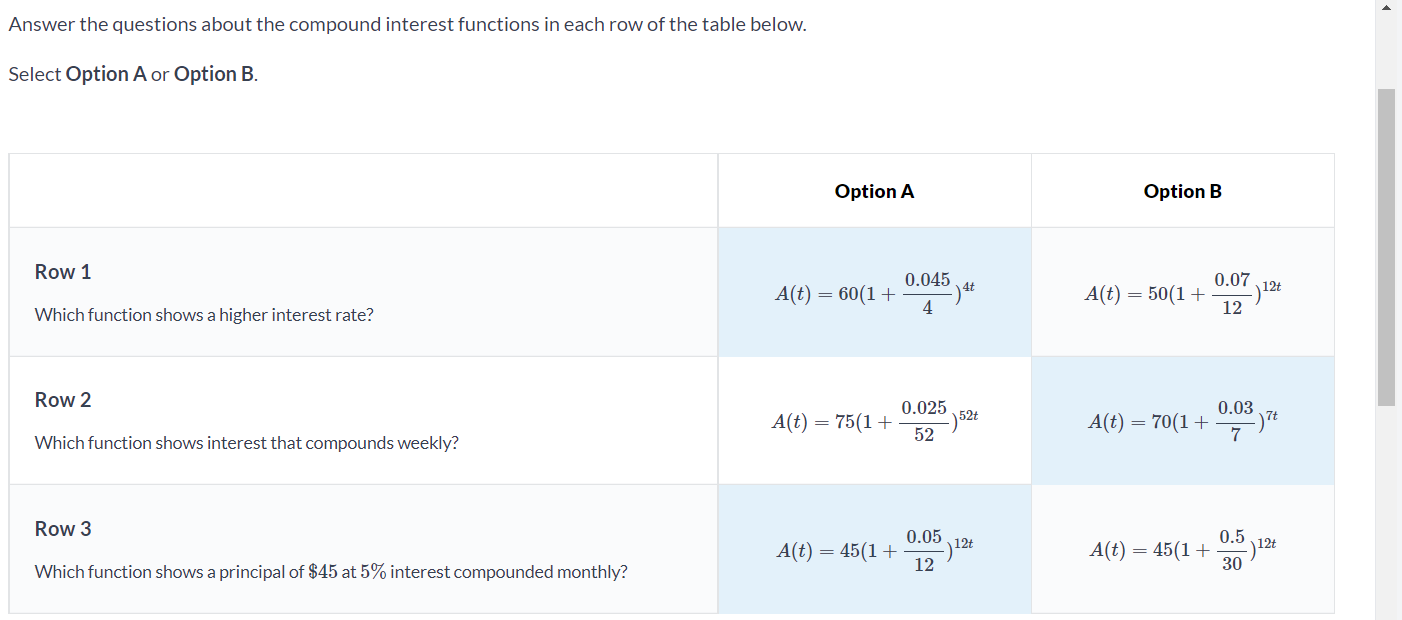Screen dimensions: 1402x620
Task: Click the Row 1 label
Action: click(x=62, y=271)
